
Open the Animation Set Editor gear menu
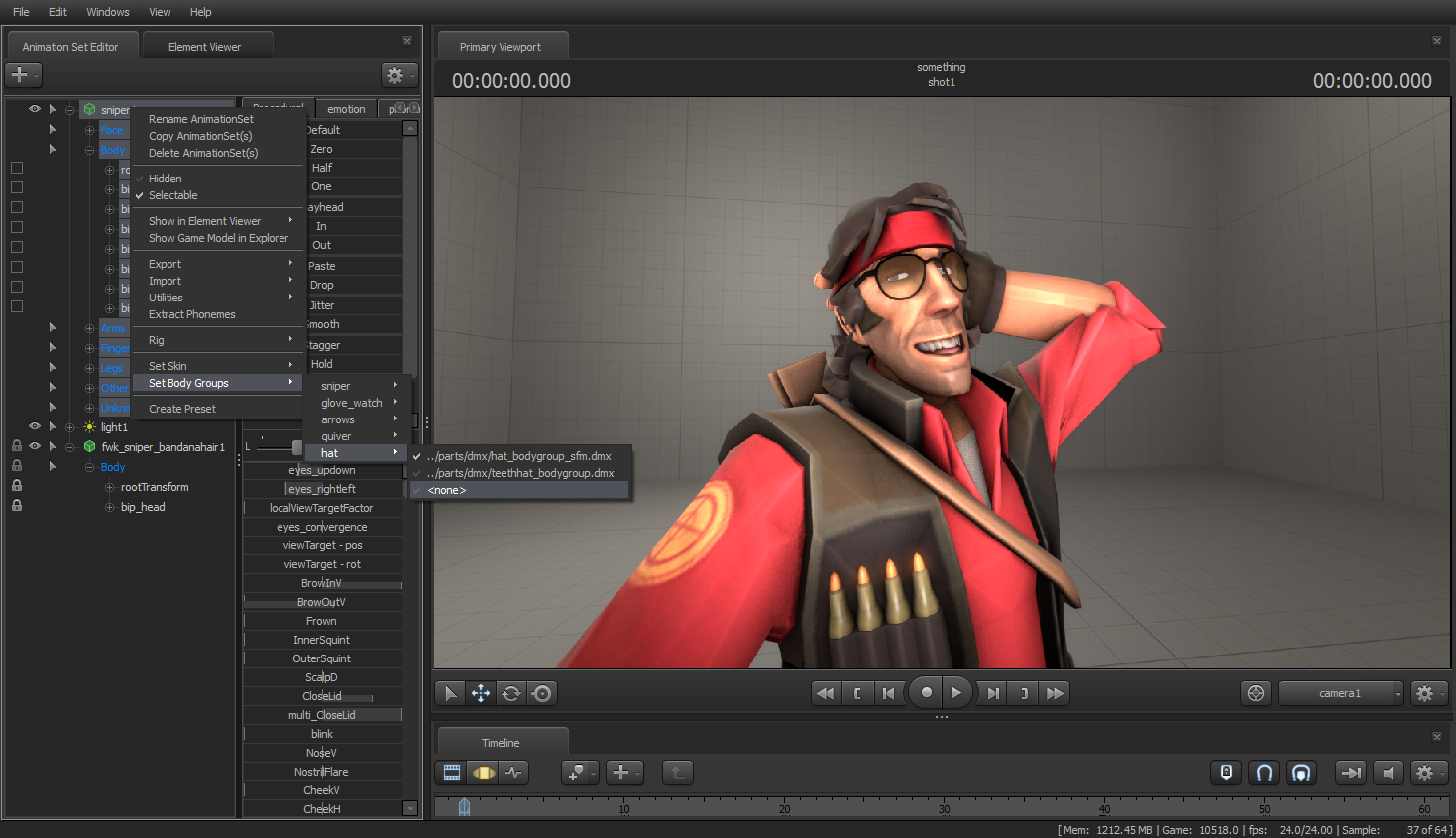[x=398, y=75]
